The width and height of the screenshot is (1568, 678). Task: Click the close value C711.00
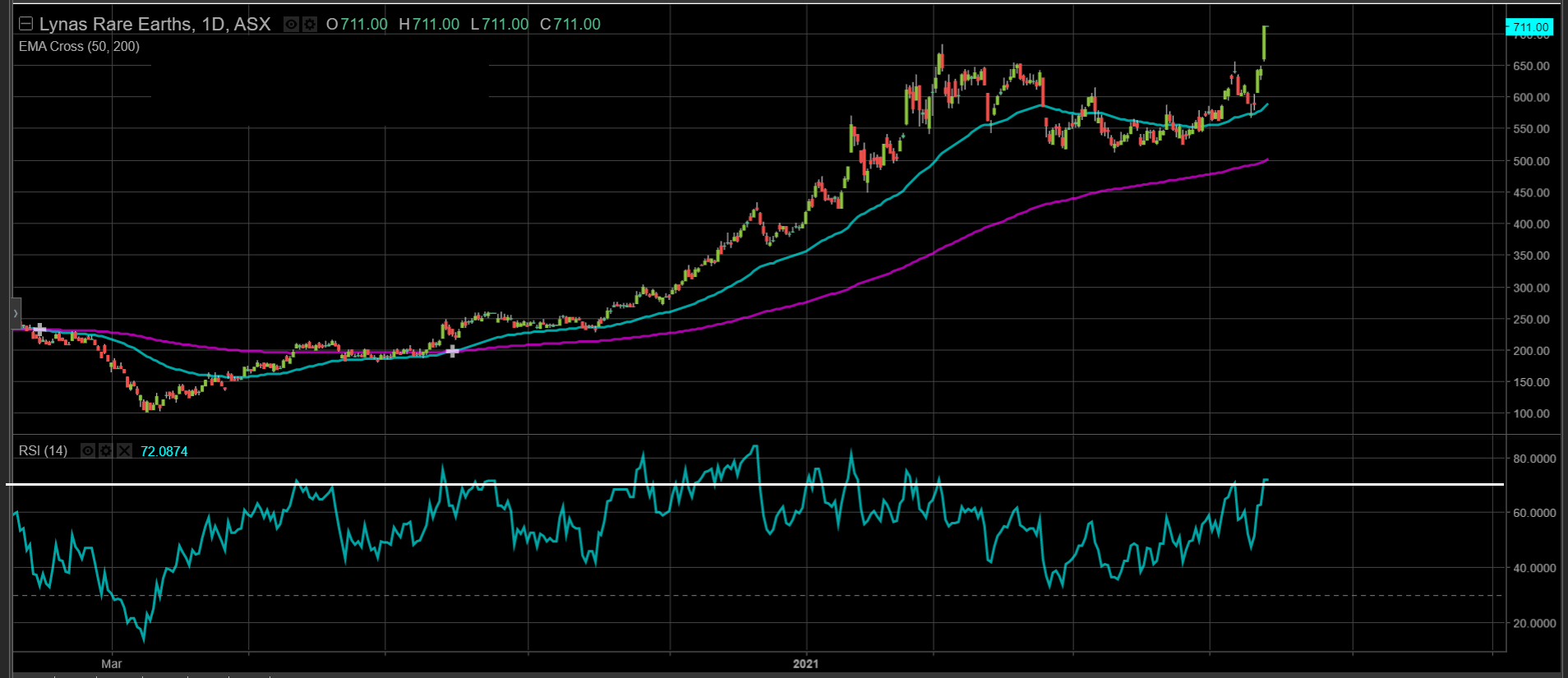(570, 24)
